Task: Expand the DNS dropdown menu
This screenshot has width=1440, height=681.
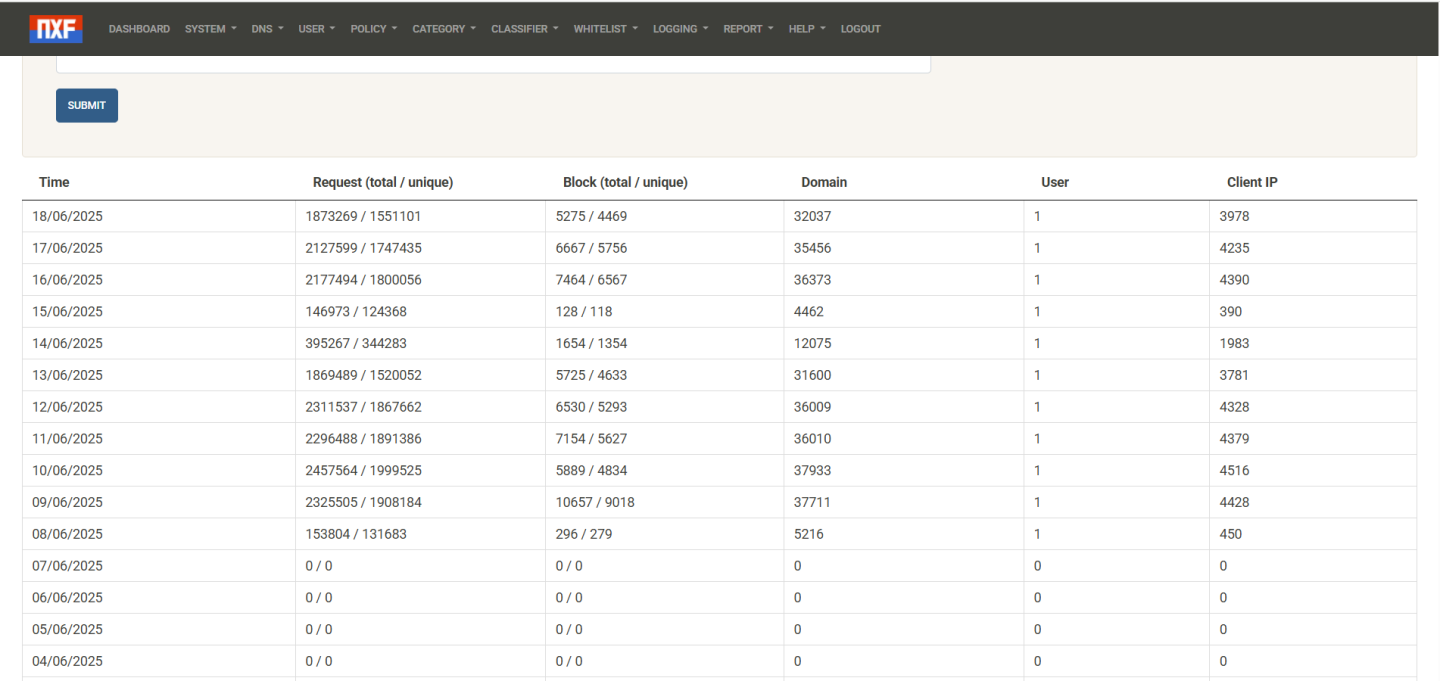Action: click(267, 29)
